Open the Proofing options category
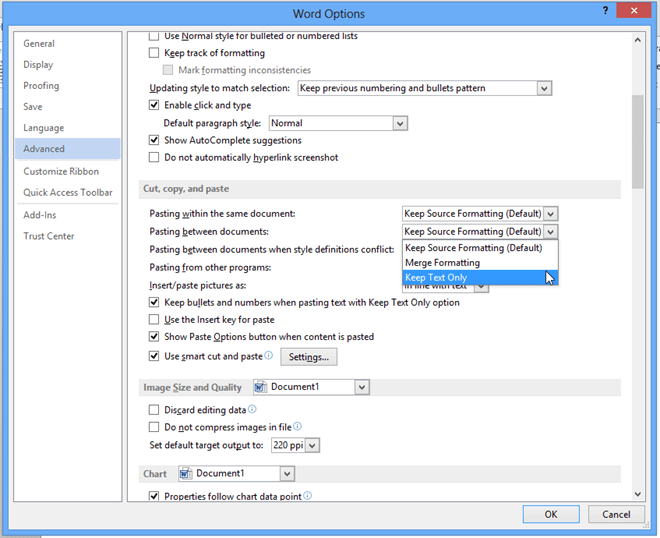Image resolution: width=660 pixels, height=538 pixels. pyautogui.click(x=67, y=85)
